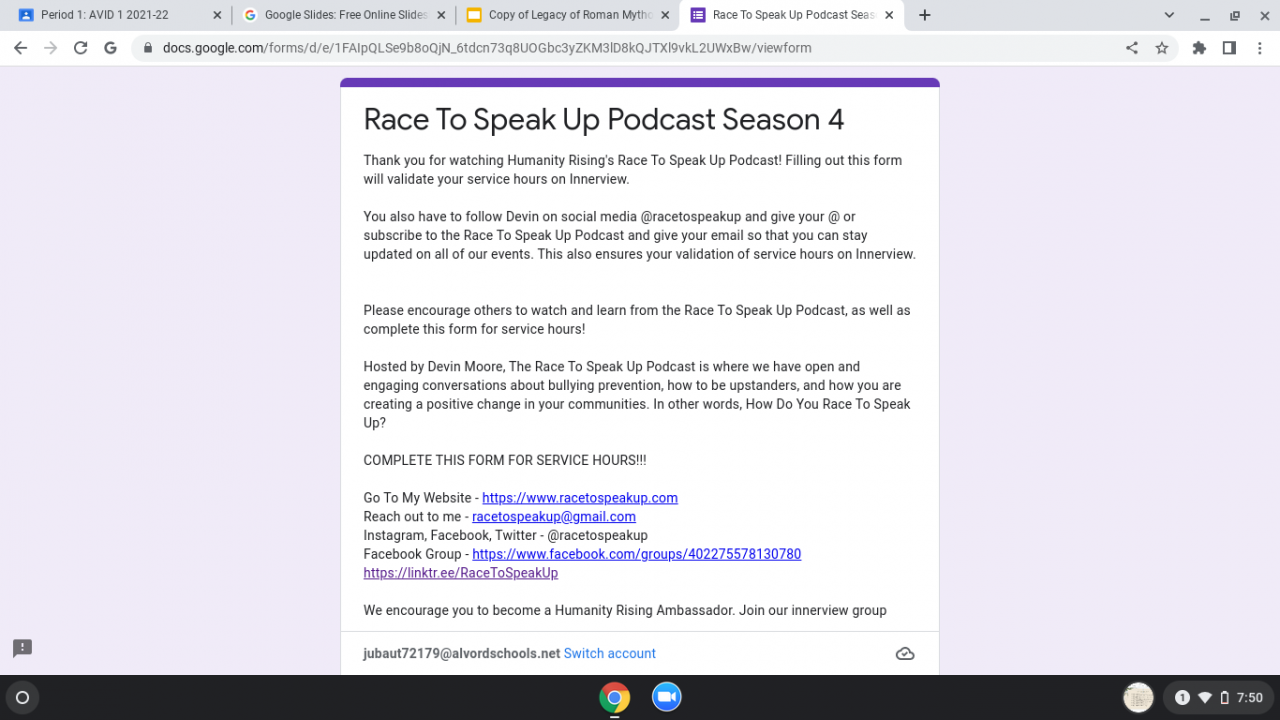Viewport: 1280px width, 720px height.
Task: Share this page from address bar
Action: pos(1132,48)
